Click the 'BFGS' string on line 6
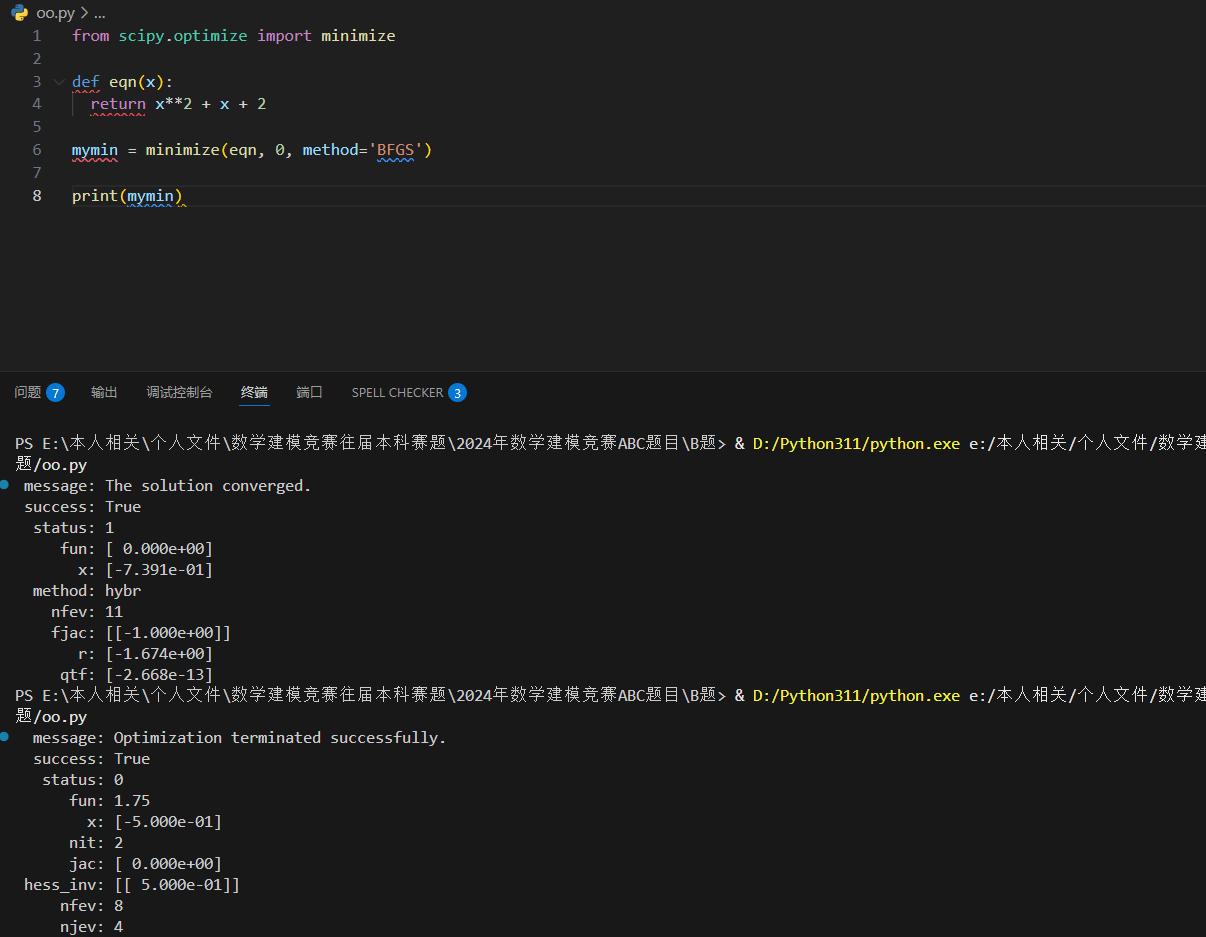 click(396, 150)
